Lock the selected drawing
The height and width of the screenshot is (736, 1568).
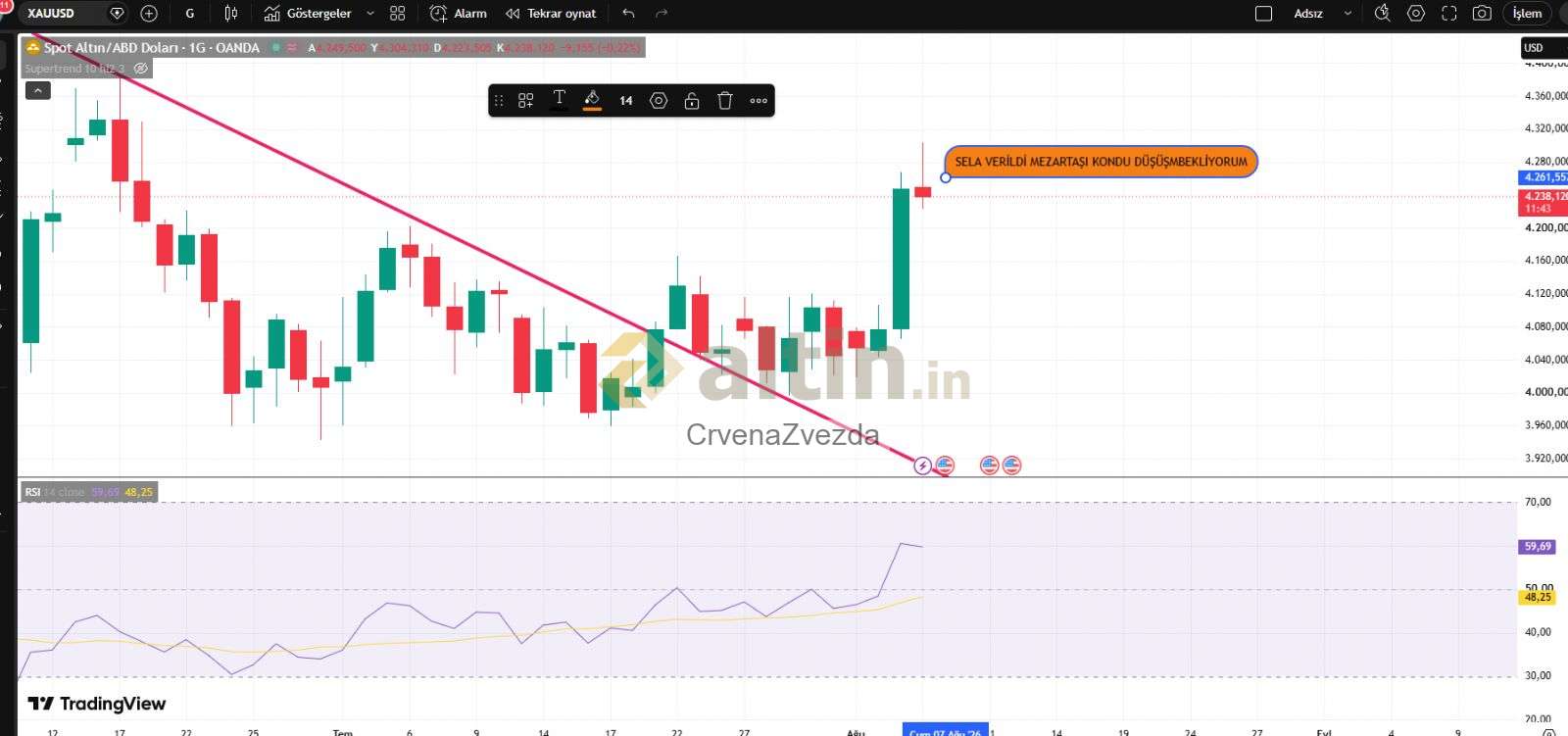pos(692,101)
